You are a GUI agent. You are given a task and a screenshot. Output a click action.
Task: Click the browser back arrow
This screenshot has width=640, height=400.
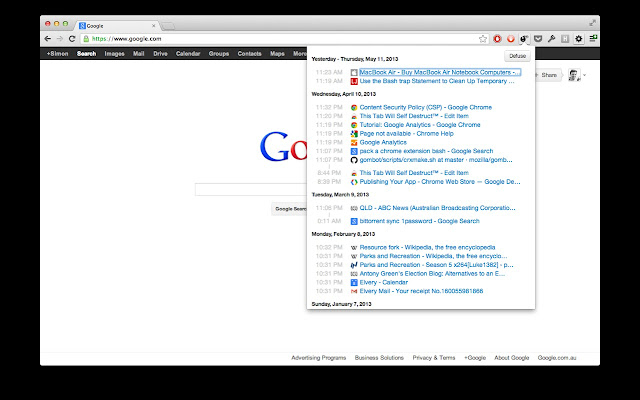coord(48,39)
